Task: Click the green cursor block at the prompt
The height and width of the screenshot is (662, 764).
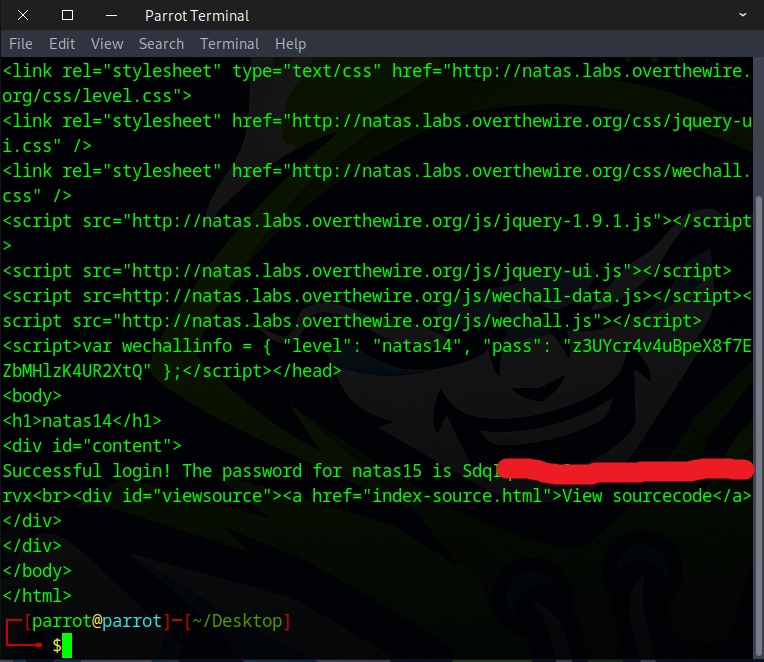Action: click(67, 646)
